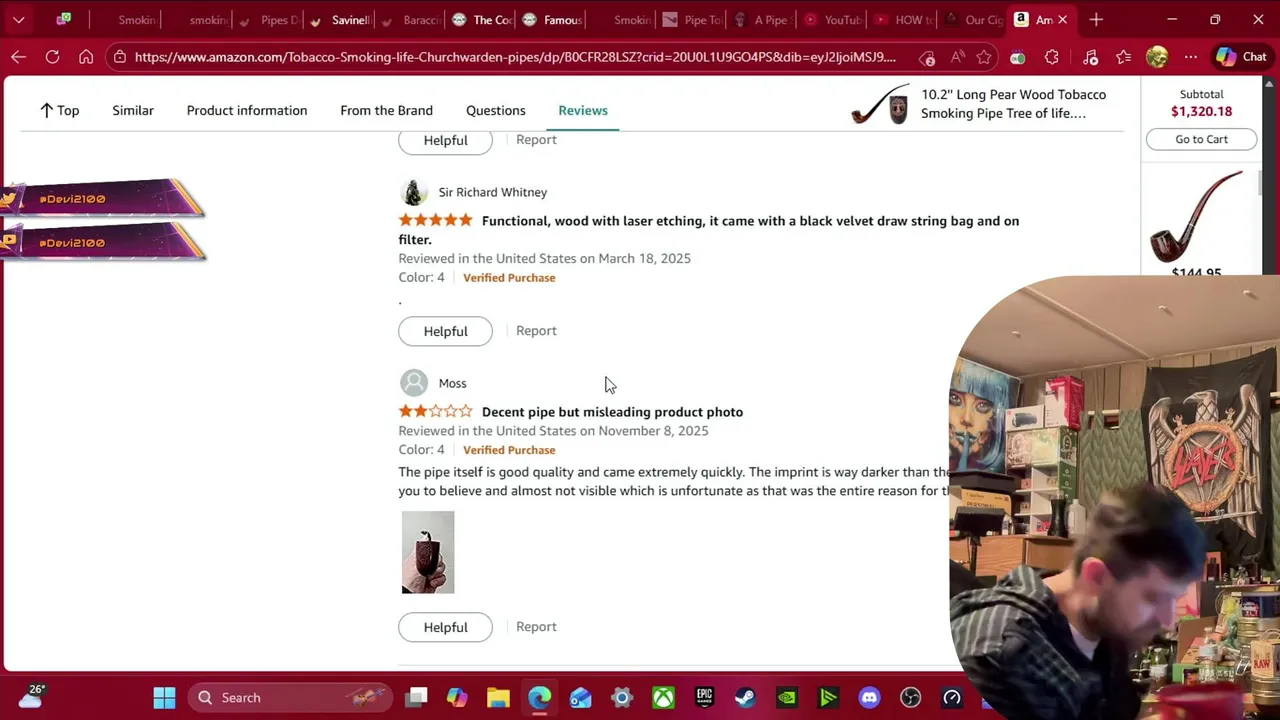Switch to the Baracci tab

[x=412, y=20]
